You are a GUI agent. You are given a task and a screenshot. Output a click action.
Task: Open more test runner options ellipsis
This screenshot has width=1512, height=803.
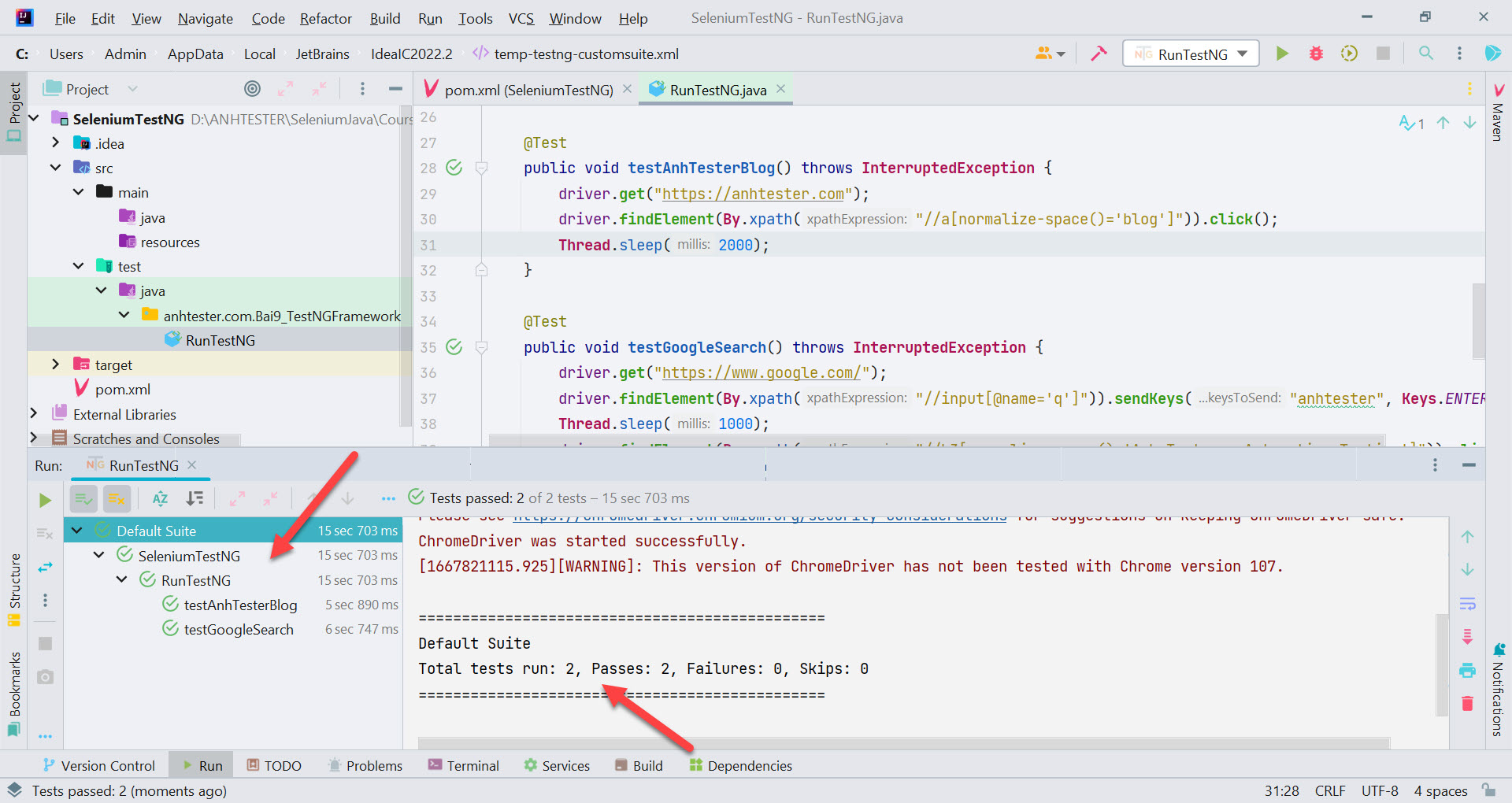pos(388,498)
